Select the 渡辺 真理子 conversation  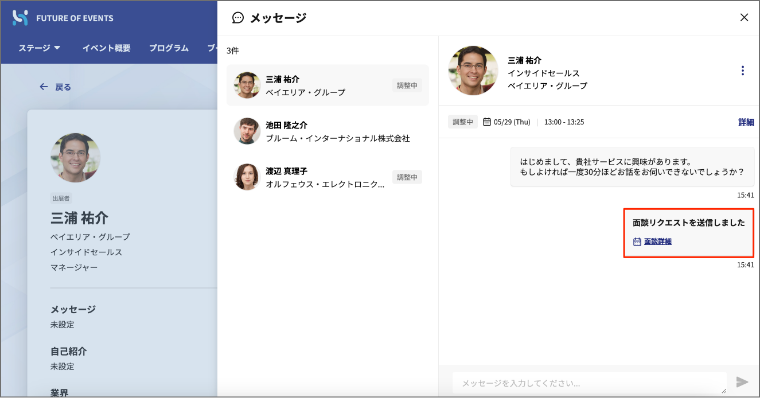(x=328, y=177)
